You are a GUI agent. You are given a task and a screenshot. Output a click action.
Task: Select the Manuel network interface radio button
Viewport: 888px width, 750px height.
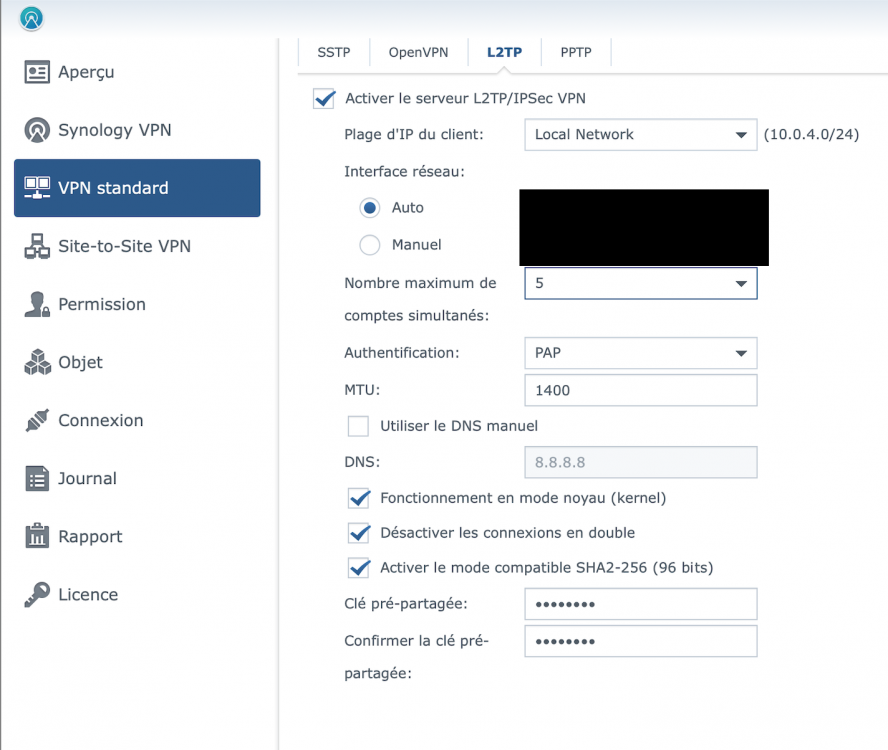pos(370,245)
